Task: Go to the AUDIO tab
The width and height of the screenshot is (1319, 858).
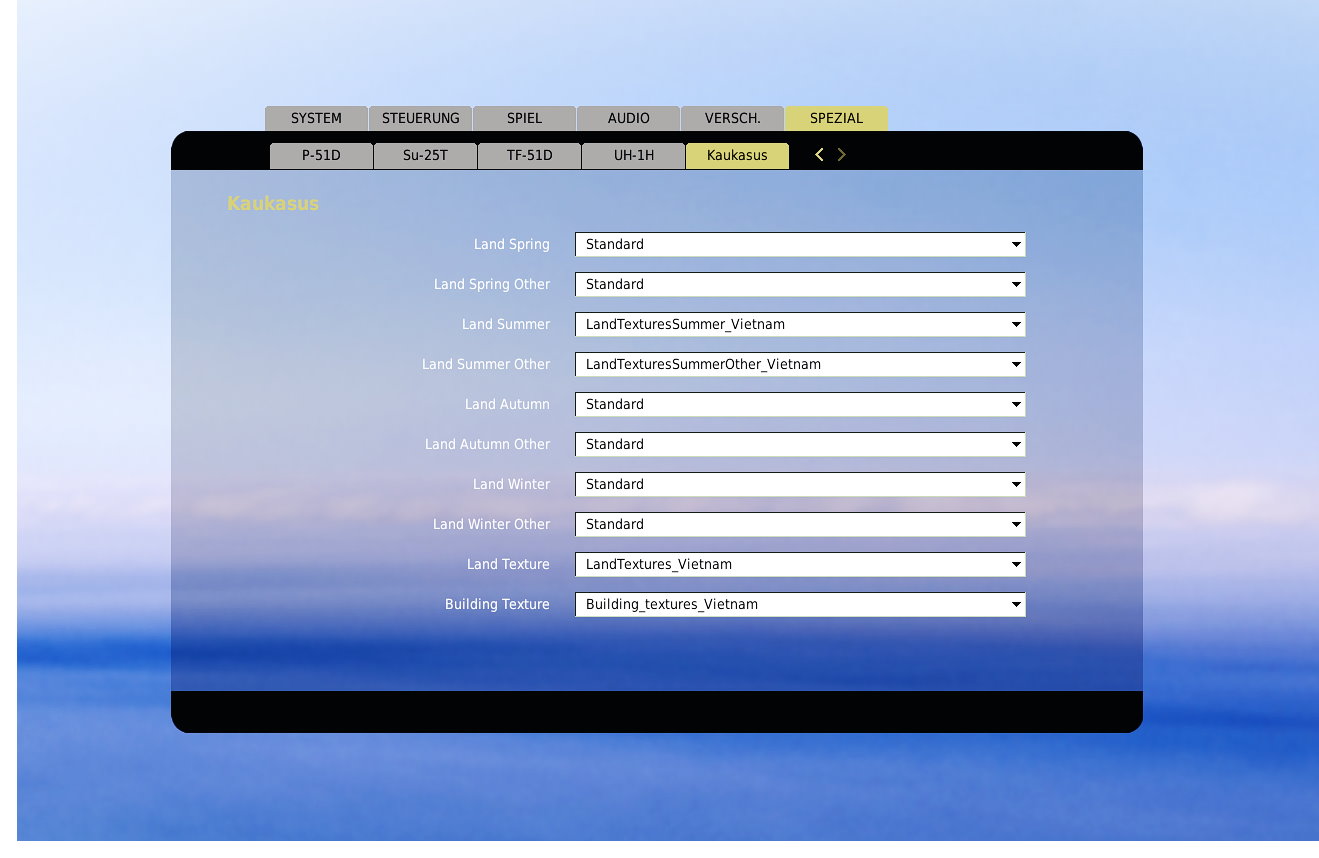Action: coord(628,118)
